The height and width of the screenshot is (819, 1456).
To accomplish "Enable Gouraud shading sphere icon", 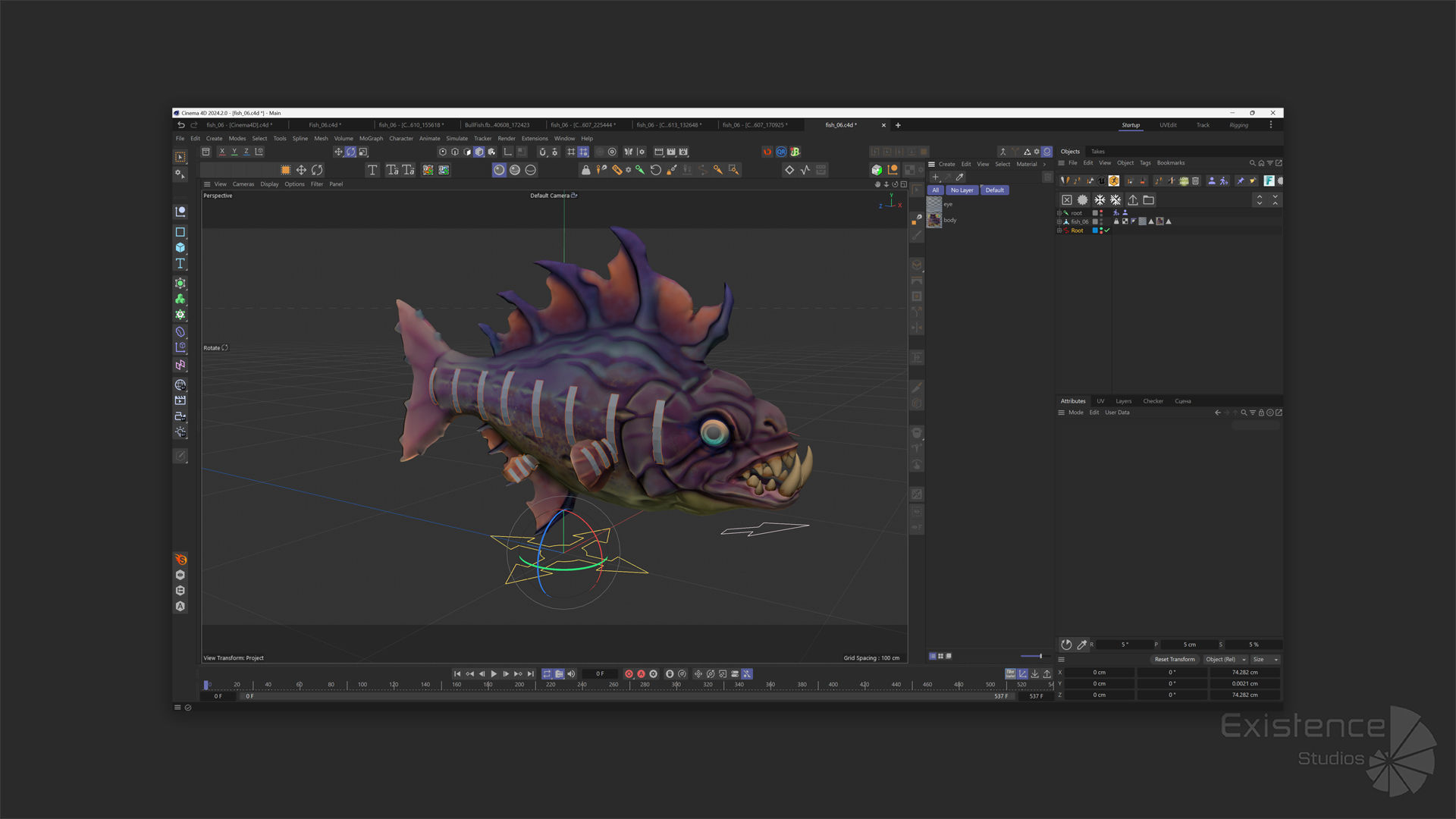I will (x=499, y=170).
